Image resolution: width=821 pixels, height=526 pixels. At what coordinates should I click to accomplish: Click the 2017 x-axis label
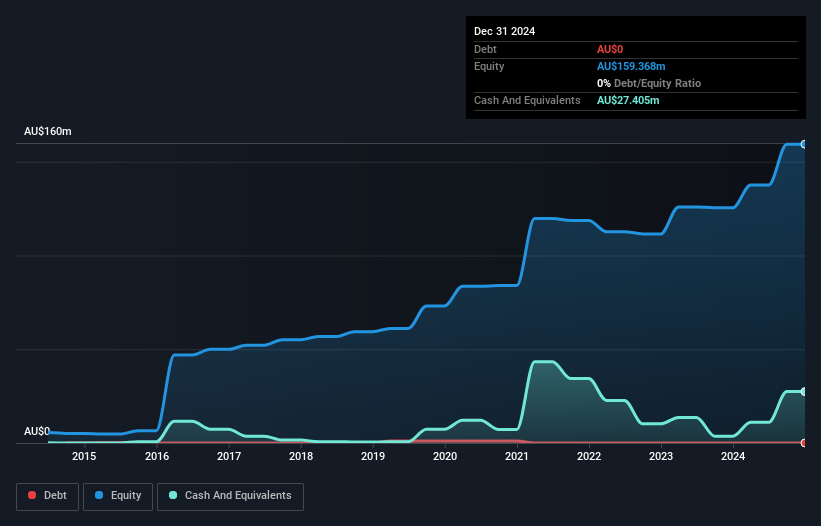point(229,456)
